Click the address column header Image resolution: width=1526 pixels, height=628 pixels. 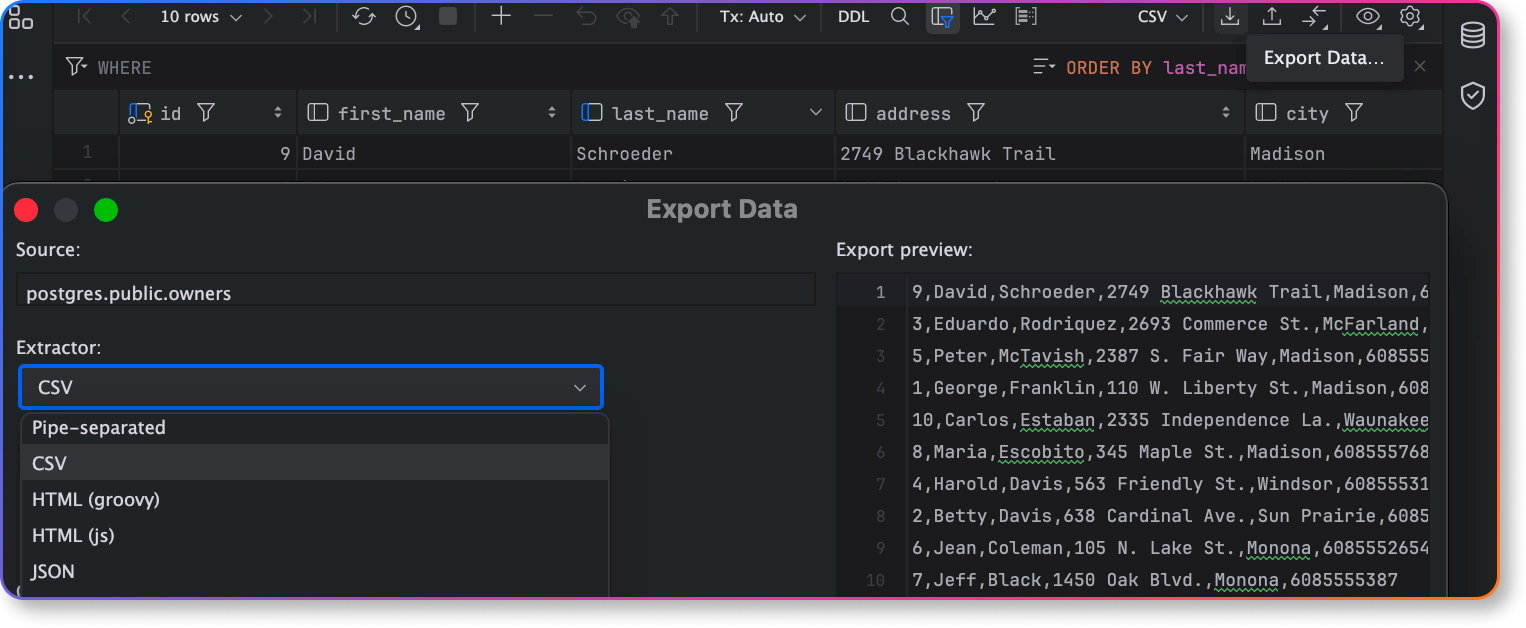click(x=913, y=113)
